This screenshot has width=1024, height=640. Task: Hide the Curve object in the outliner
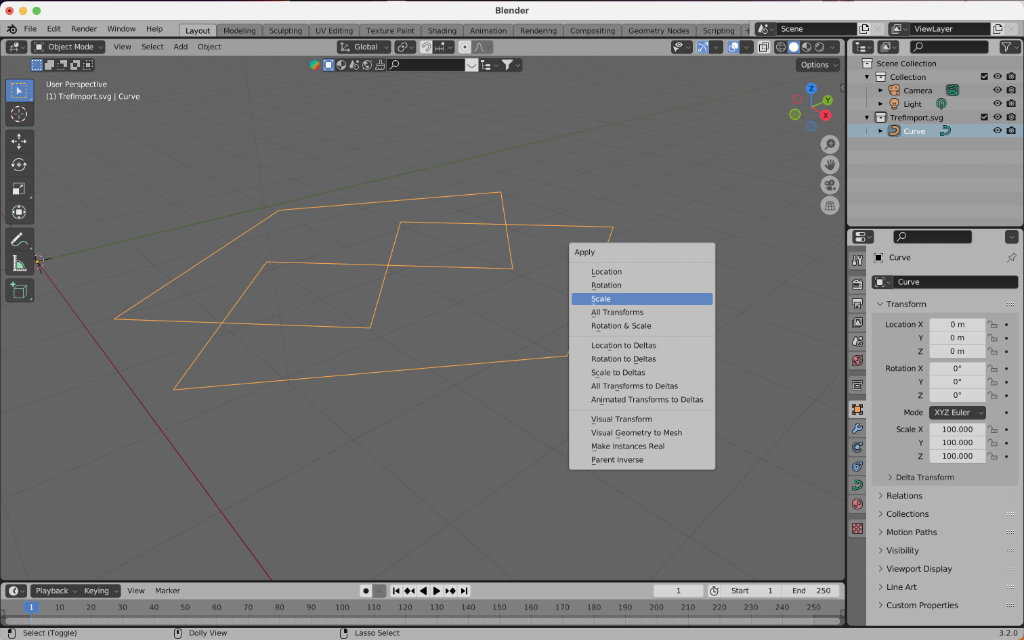click(x=997, y=131)
